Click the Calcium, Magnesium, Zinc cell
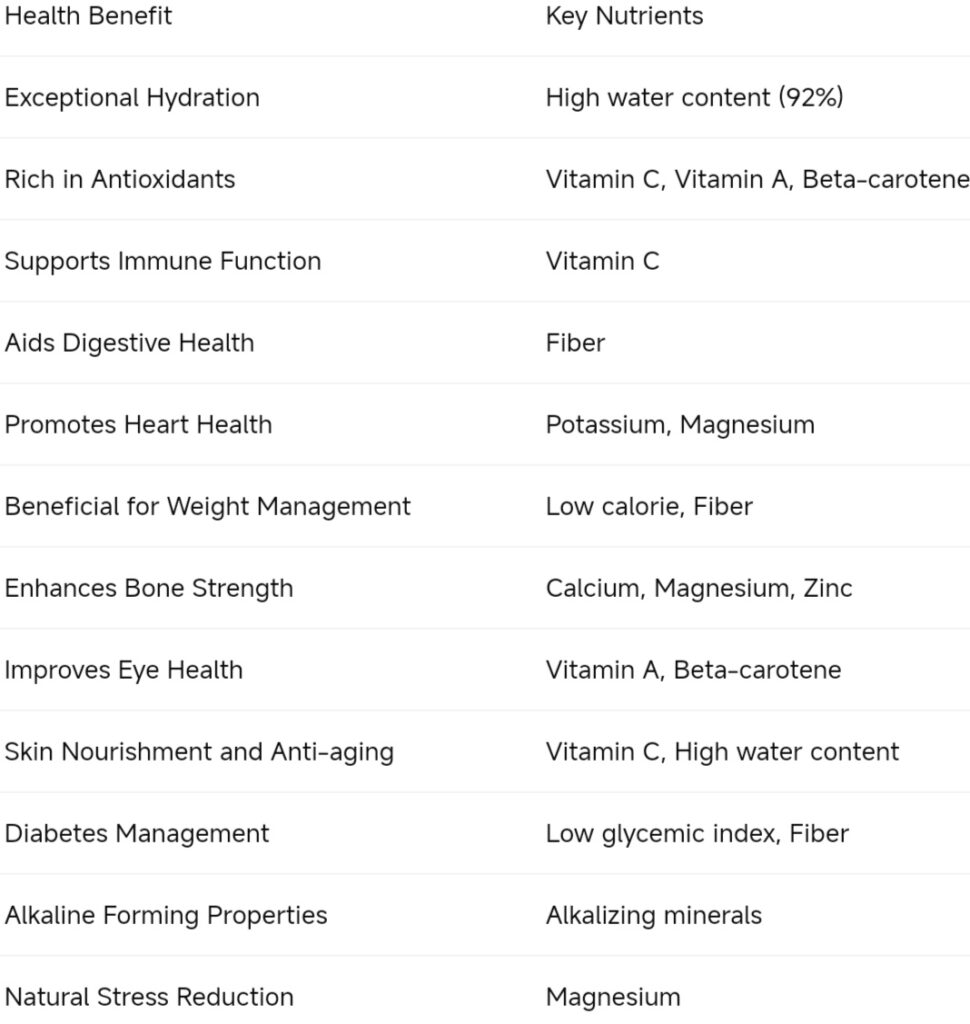Viewport: 970px width, 1024px height. pos(699,588)
